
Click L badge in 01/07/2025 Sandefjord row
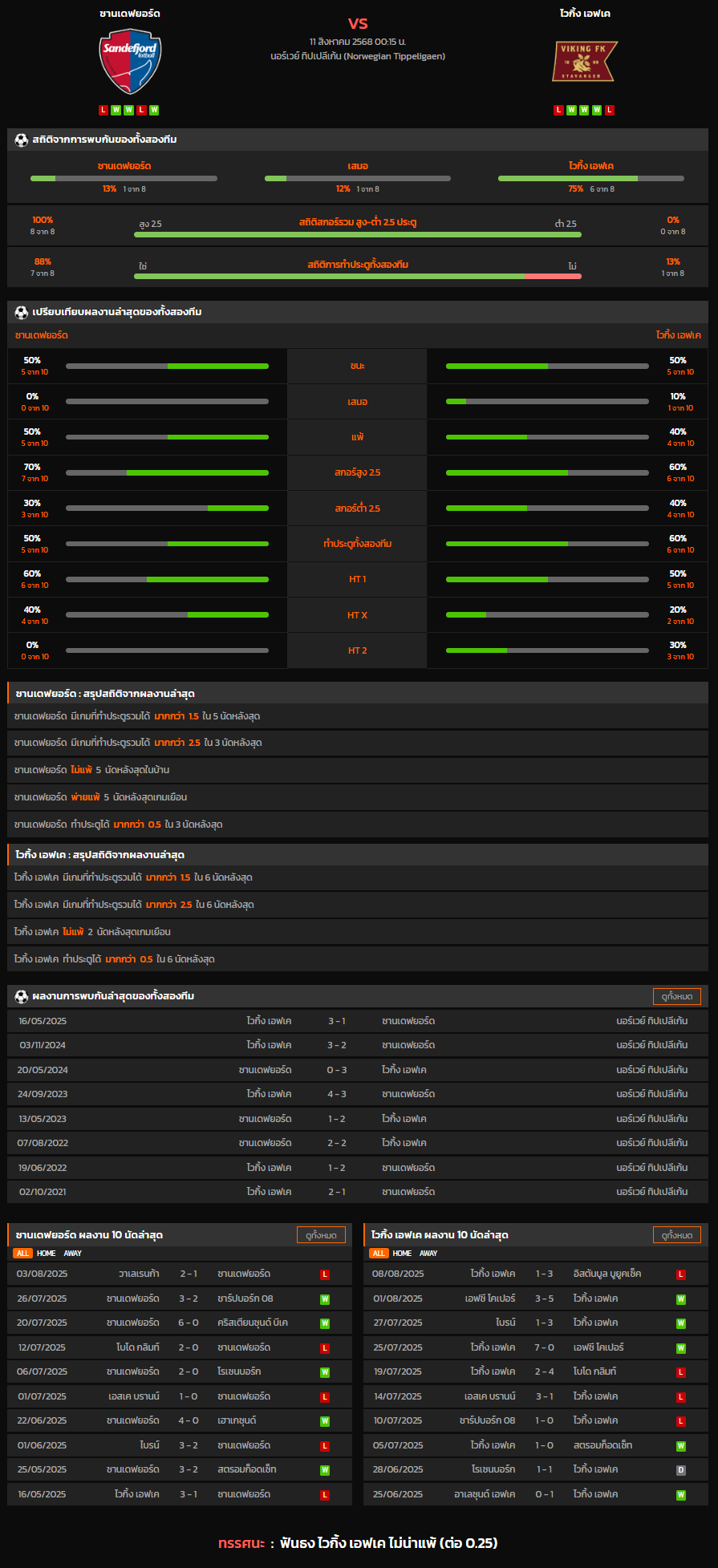click(325, 1397)
